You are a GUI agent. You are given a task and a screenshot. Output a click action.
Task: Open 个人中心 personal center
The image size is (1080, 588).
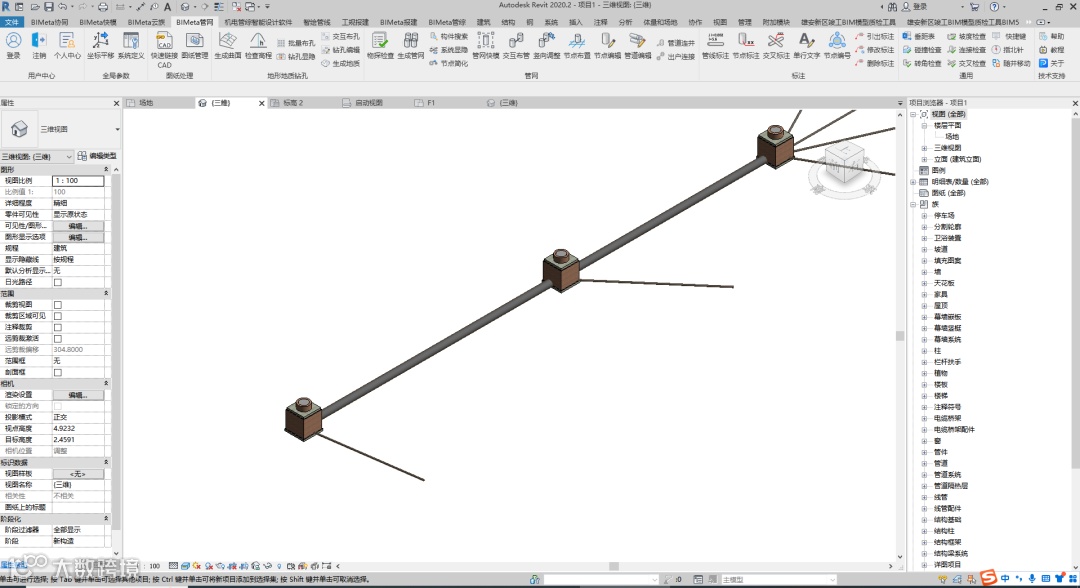(67, 45)
